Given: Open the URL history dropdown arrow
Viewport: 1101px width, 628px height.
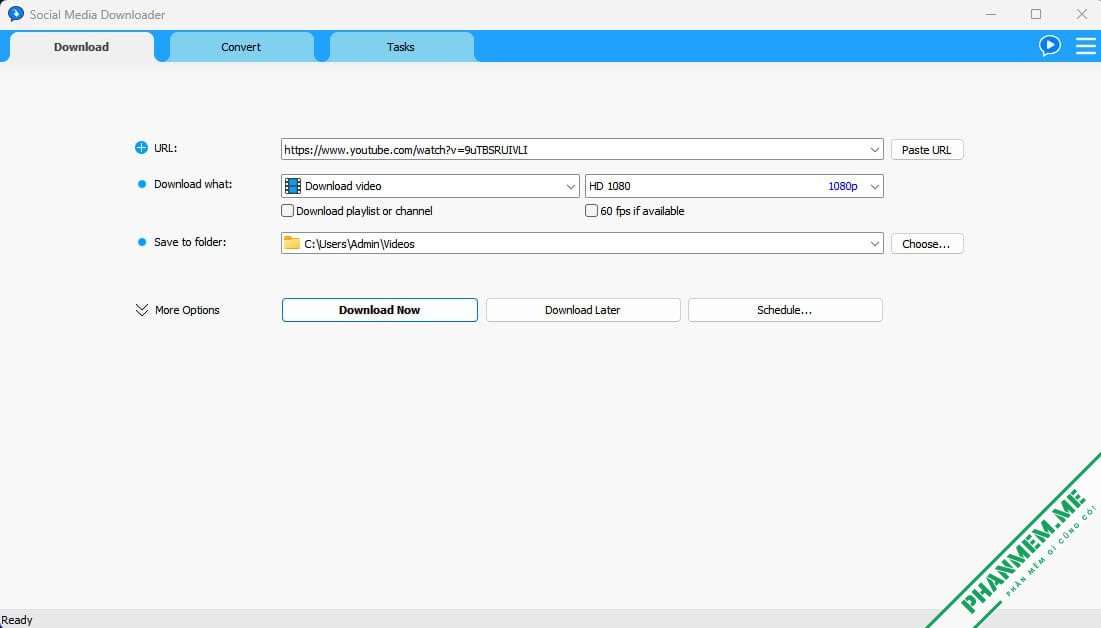Looking at the screenshot, I should click(874, 150).
